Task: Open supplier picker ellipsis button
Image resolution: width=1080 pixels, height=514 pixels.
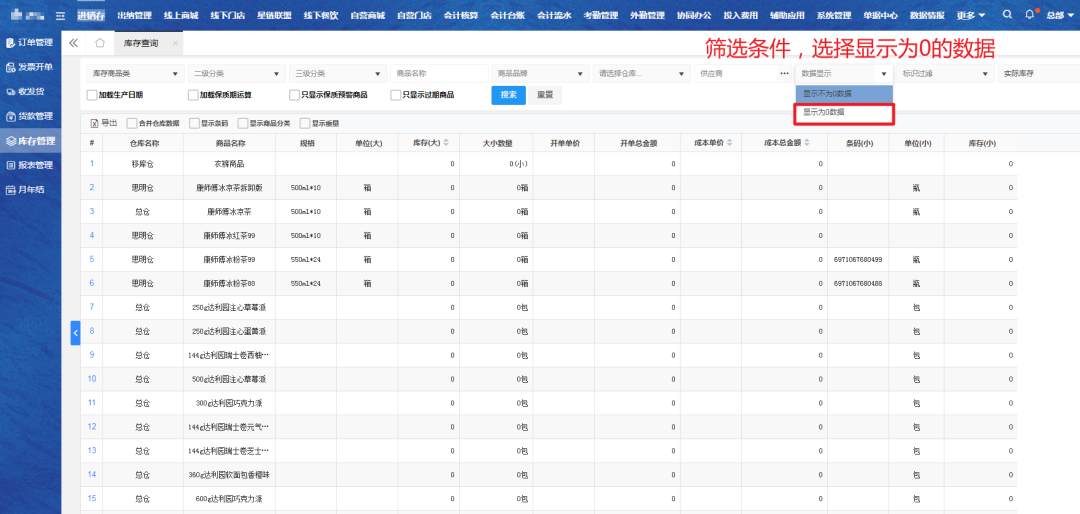Action: coord(784,74)
